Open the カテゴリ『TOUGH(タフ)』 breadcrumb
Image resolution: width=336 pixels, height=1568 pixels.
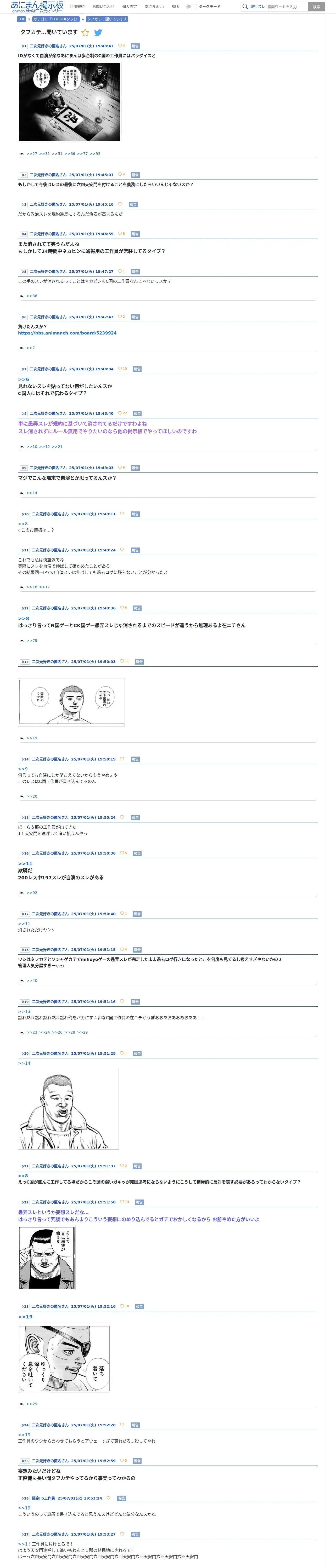point(56,19)
